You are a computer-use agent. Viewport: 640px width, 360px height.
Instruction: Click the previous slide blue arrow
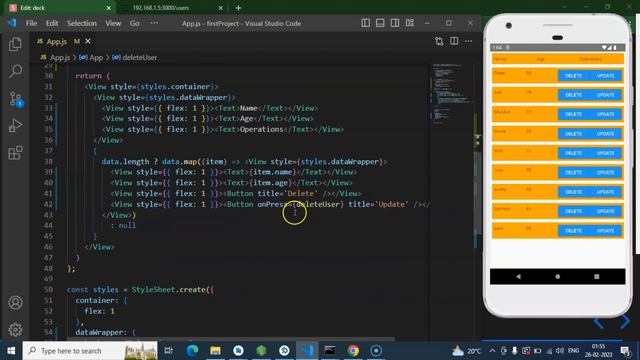[599, 322]
